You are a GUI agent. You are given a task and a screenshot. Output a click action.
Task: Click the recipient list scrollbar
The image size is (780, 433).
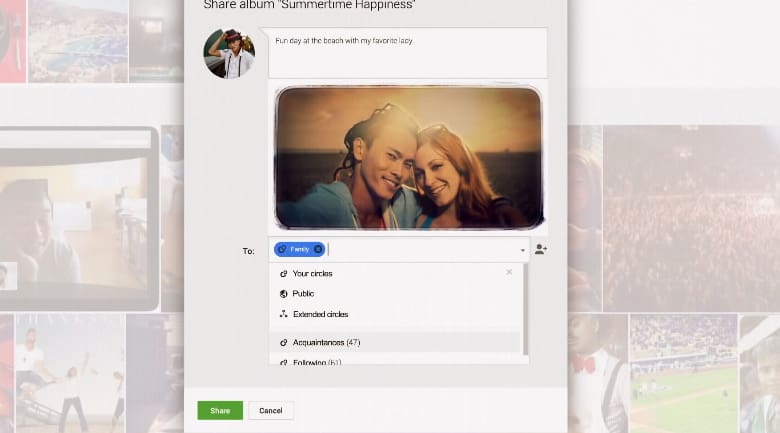click(x=525, y=310)
